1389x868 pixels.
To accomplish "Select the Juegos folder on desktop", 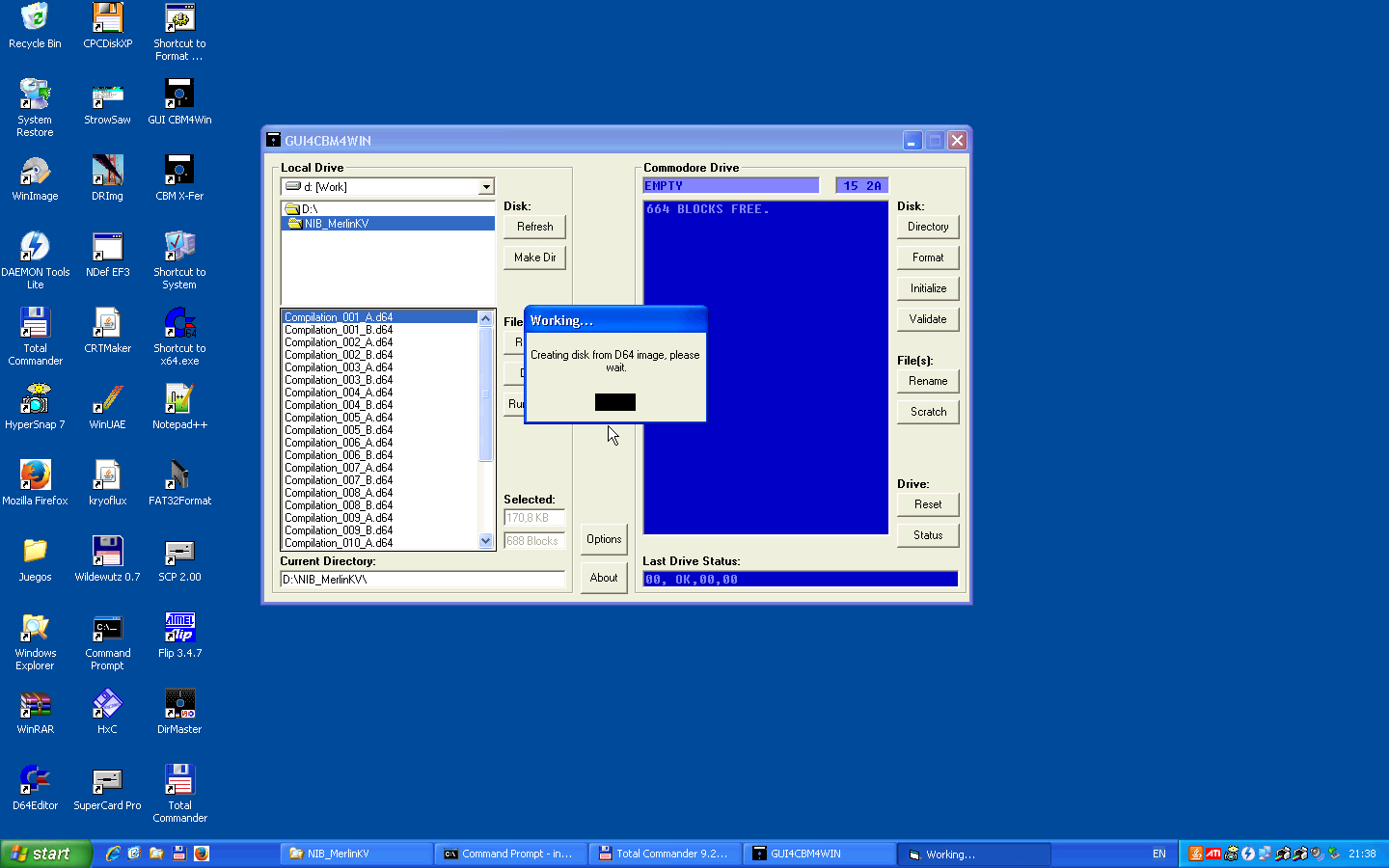I will click(35, 559).
